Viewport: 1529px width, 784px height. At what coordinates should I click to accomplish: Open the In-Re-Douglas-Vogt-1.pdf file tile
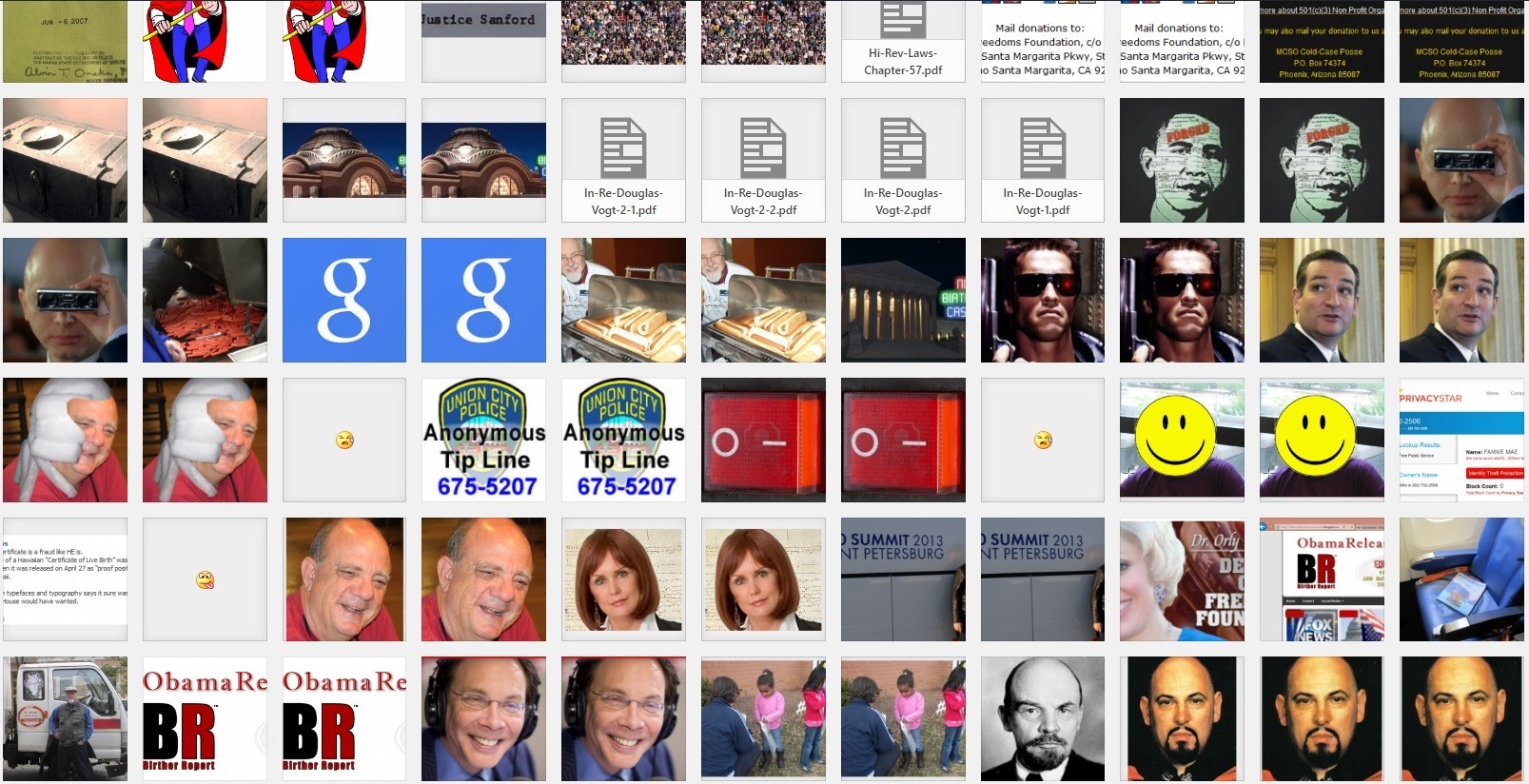tap(1043, 160)
